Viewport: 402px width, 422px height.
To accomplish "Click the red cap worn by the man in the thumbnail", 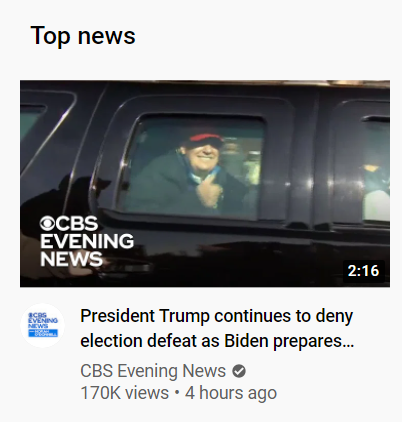I will click(x=203, y=140).
